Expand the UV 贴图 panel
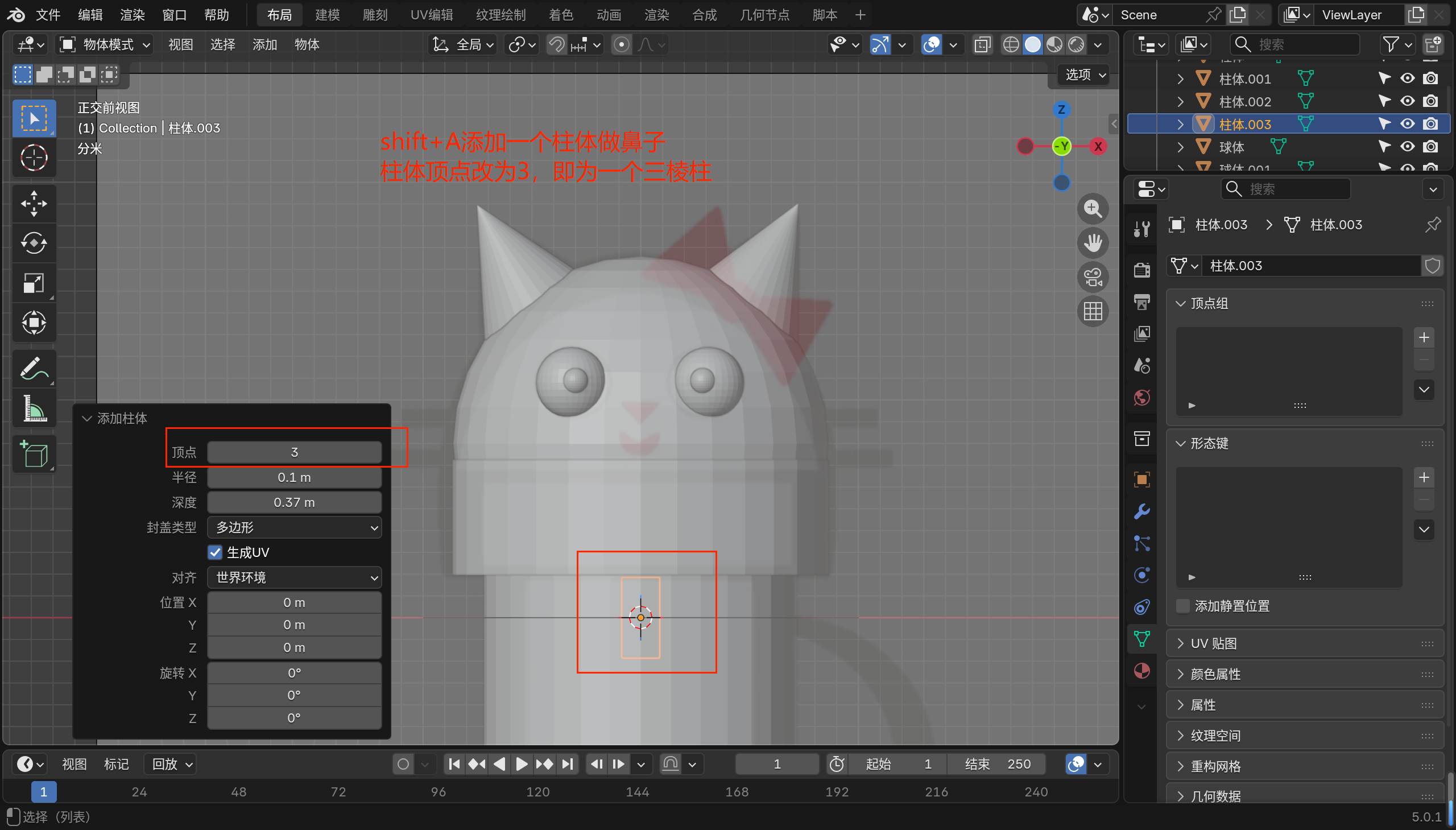1456x830 pixels. (x=1213, y=643)
